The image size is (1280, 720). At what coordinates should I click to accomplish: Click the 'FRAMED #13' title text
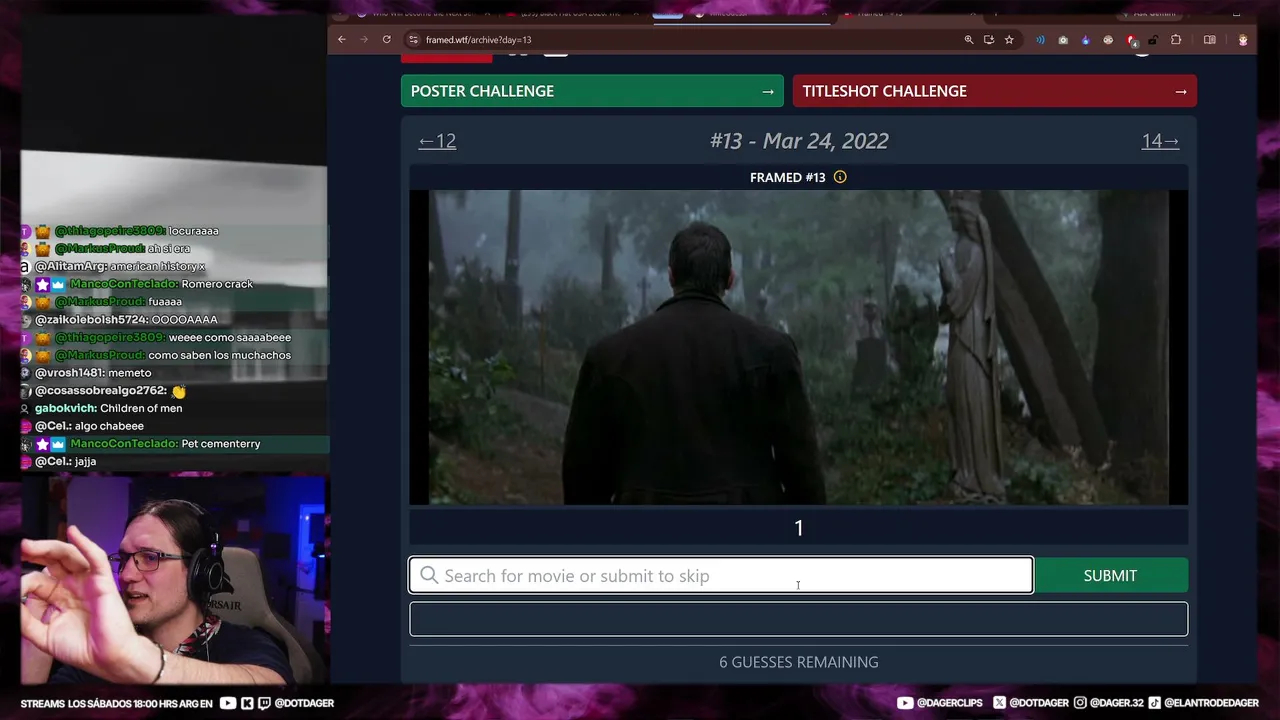point(788,177)
